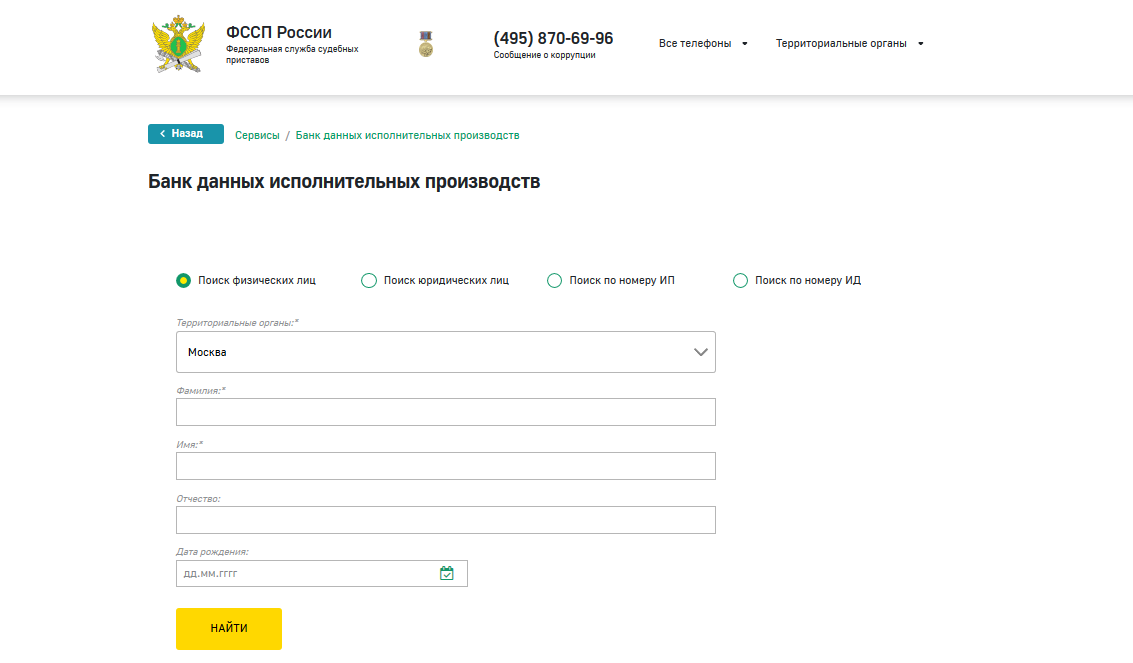Click the FSSP double-headed eagle emblem logo
Image resolution: width=1133 pixels, height=663 pixels.
(x=178, y=44)
